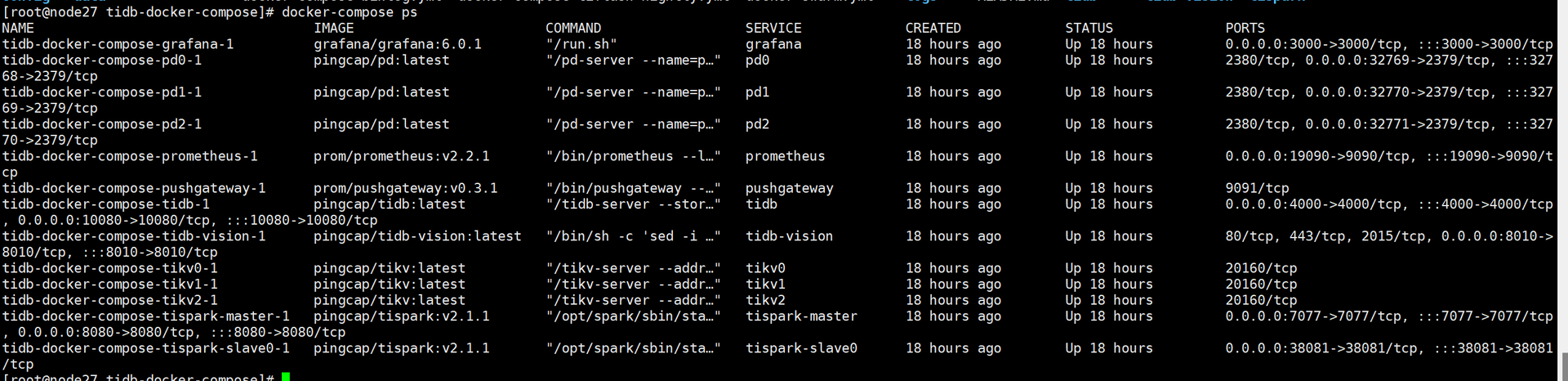
Task: Select container name tidb-docker-compose-tispark-master-1
Action: (x=146, y=316)
